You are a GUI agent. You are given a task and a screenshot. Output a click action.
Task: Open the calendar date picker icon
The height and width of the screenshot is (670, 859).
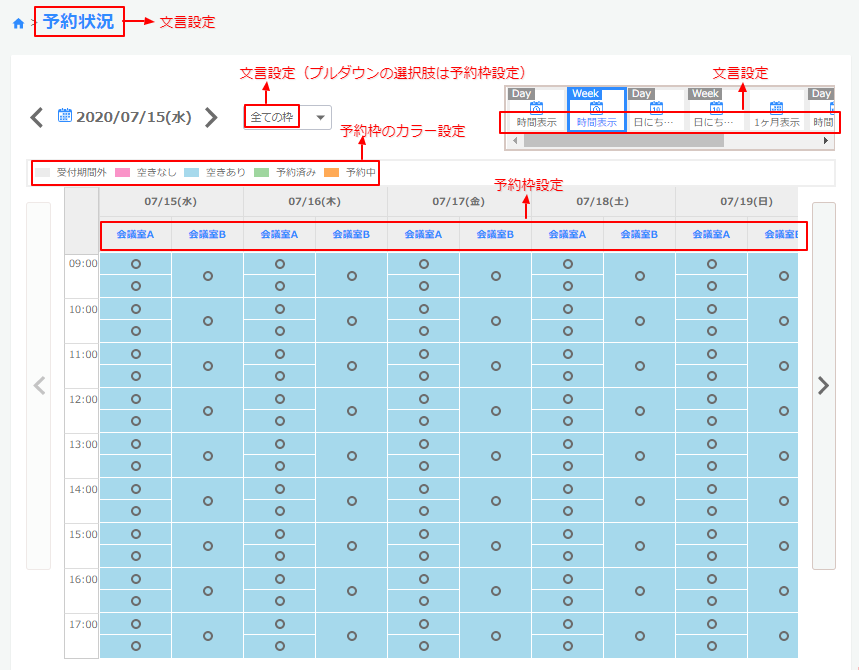pyautogui.click(x=65, y=116)
